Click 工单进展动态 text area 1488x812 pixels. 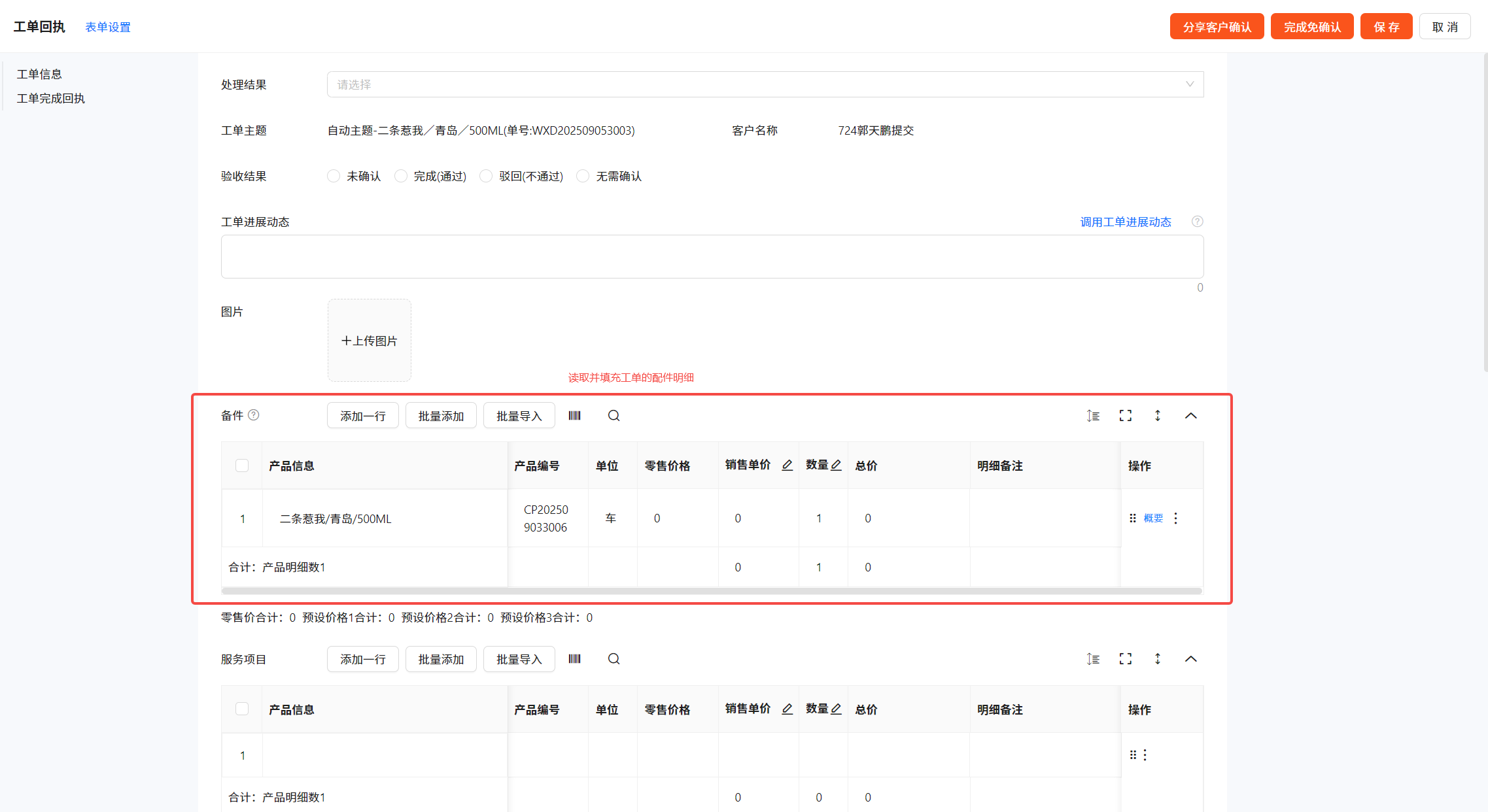pyautogui.click(x=712, y=256)
